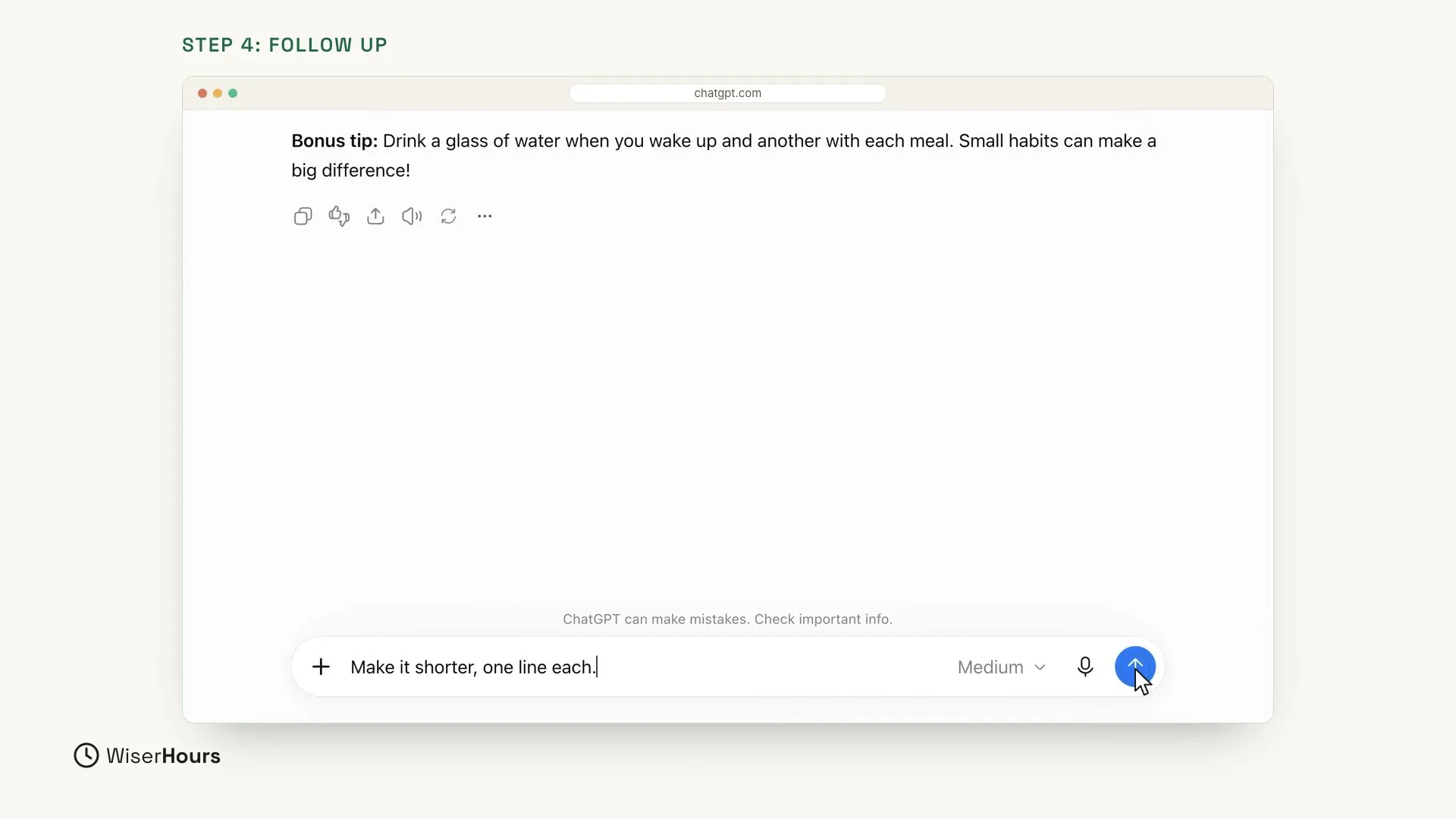Open the three-dot more actions menu
This screenshot has width=1456, height=819.
(x=485, y=216)
